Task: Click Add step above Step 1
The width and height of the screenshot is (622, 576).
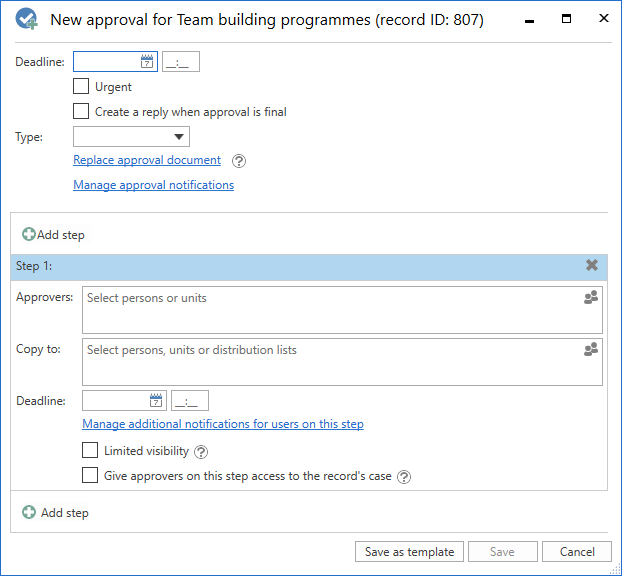Action: (x=54, y=235)
